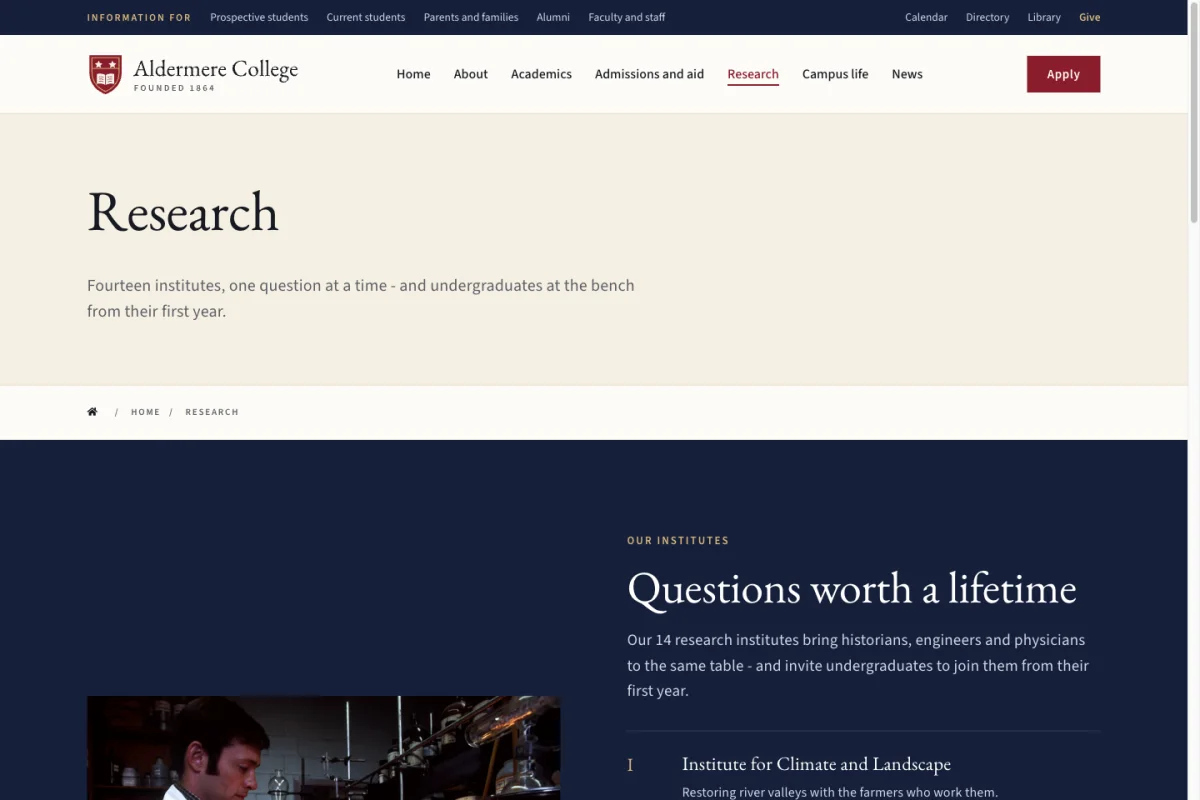Screen dimensions: 1200x800
Task: Go to Parents and families
Action: [x=471, y=17]
